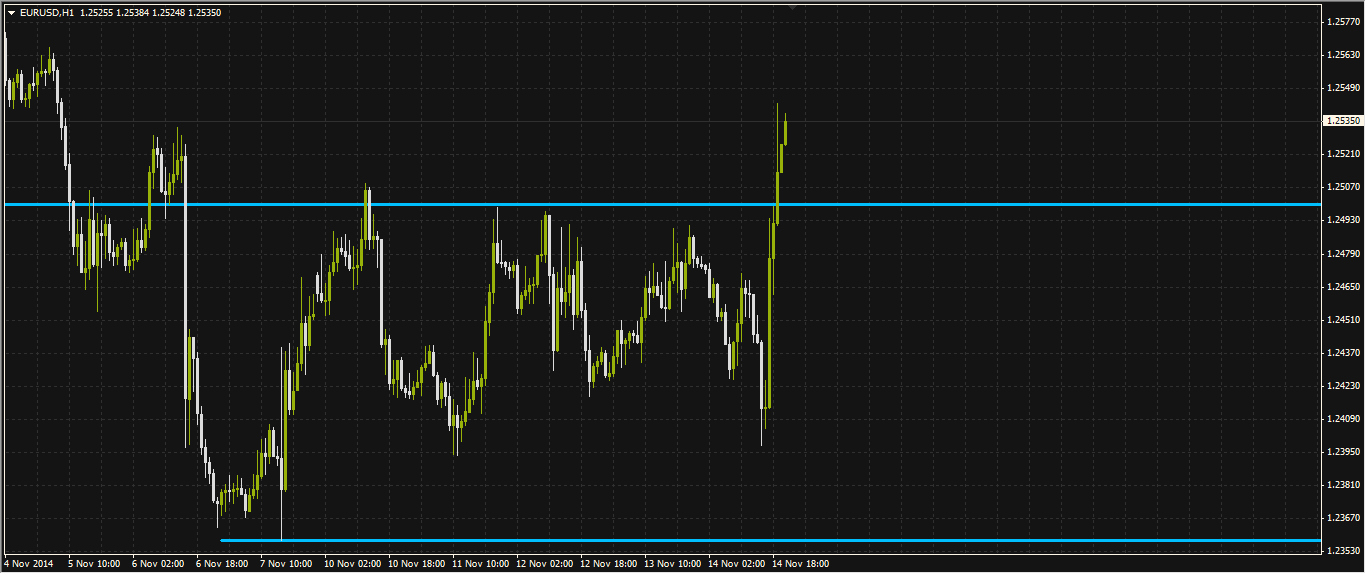
Task: Click the 1.24230 price scale label
Action: pyautogui.click(x=1342, y=386)
